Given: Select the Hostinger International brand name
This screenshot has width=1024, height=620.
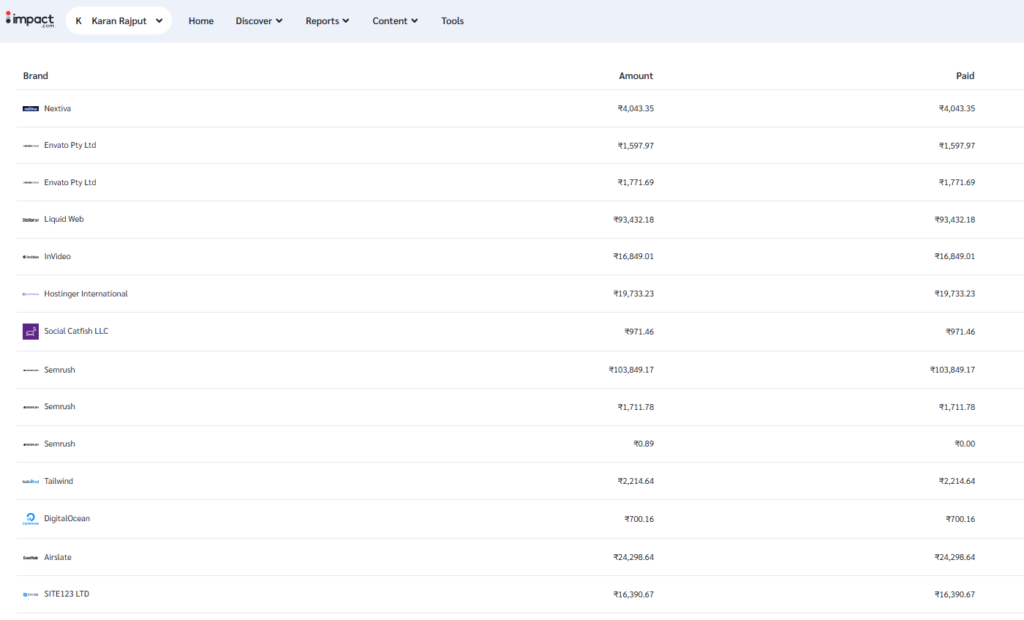Looking at the screenshot, I should pos(86,293).
